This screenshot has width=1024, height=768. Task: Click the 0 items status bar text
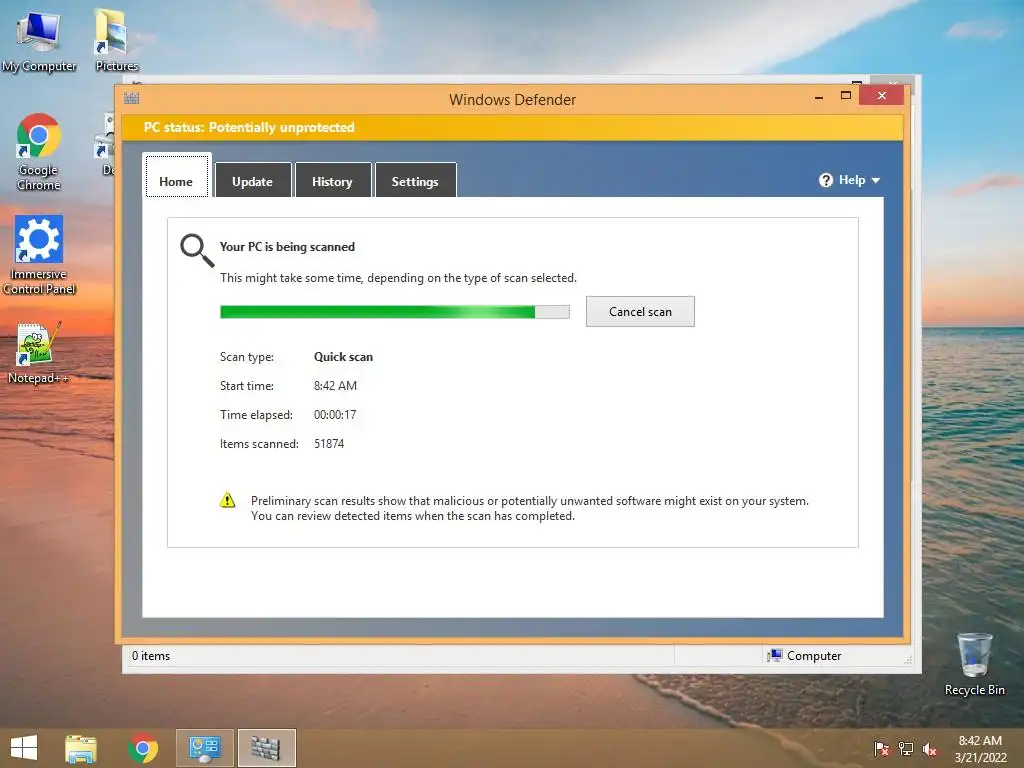(151, 656)
